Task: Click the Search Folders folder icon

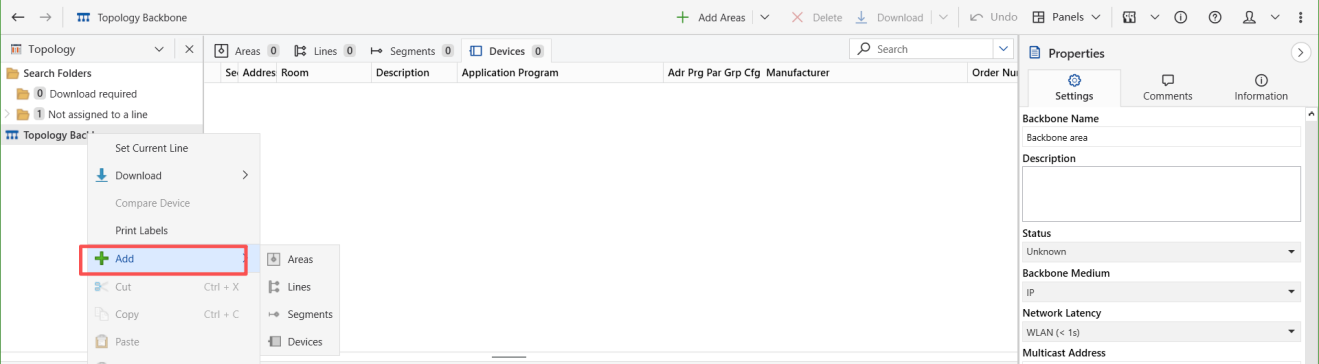Action: point(13,73)
